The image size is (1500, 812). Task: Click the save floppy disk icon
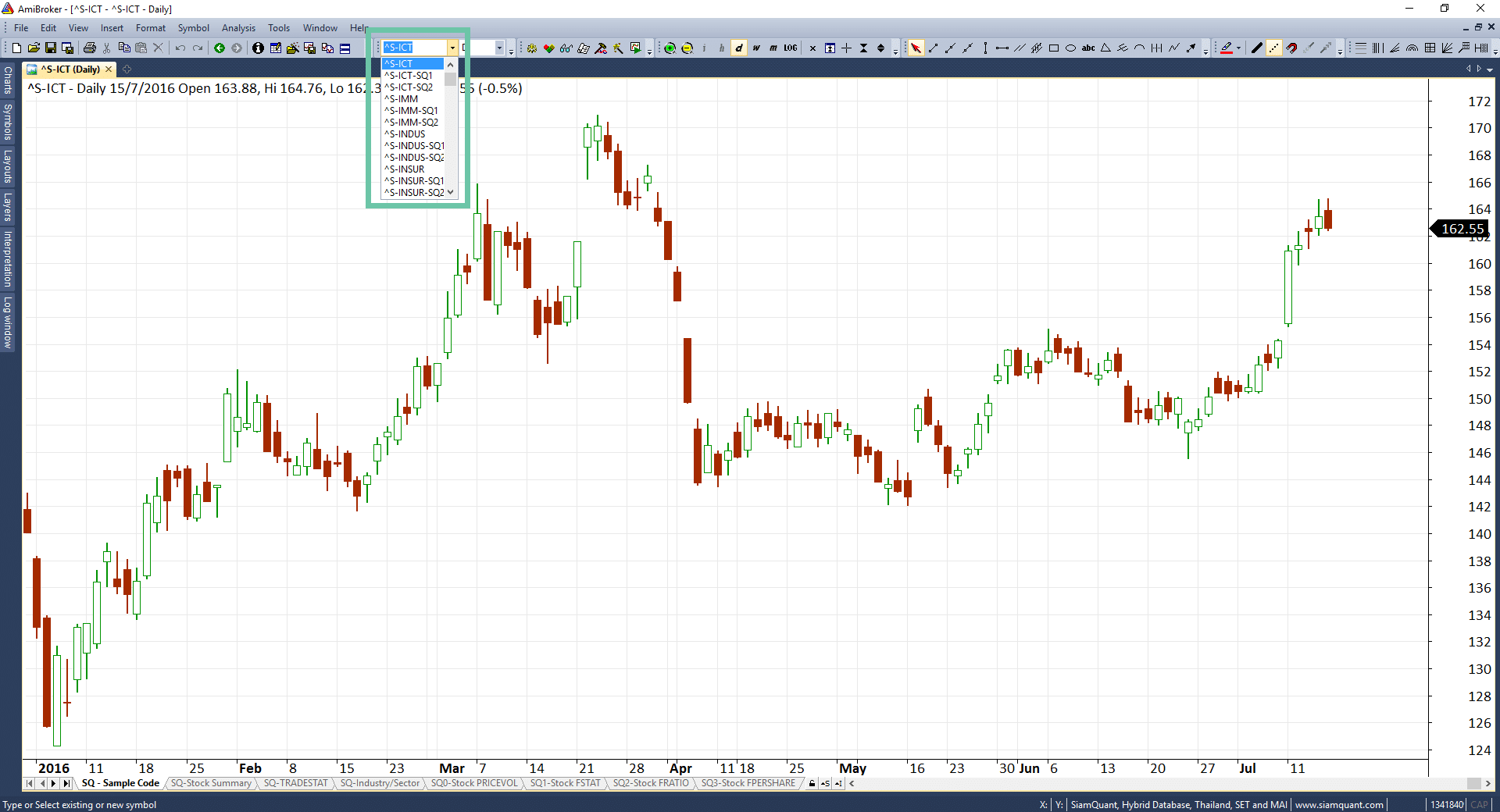[51, 48]
